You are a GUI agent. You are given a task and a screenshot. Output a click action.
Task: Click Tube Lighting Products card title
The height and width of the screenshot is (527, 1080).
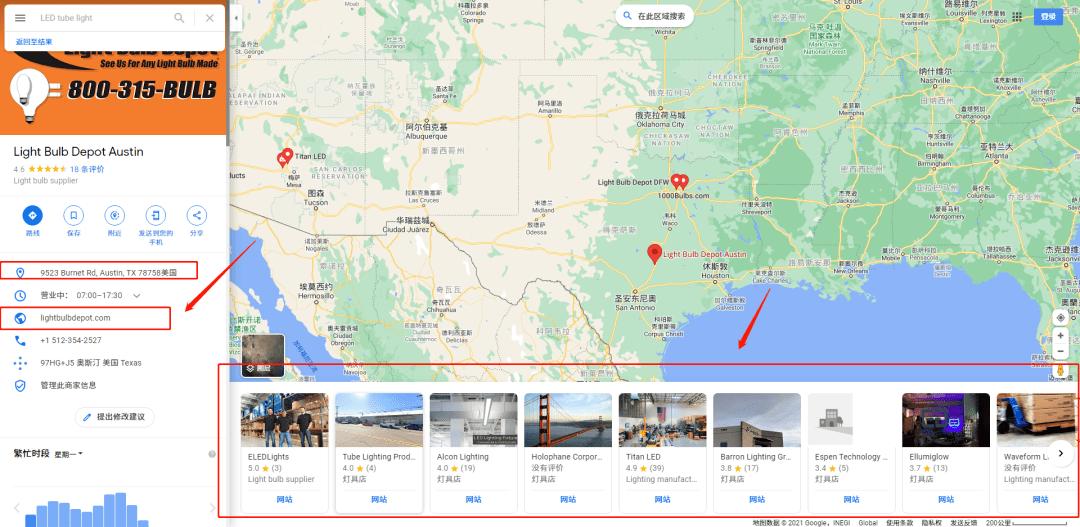(377, 457)
